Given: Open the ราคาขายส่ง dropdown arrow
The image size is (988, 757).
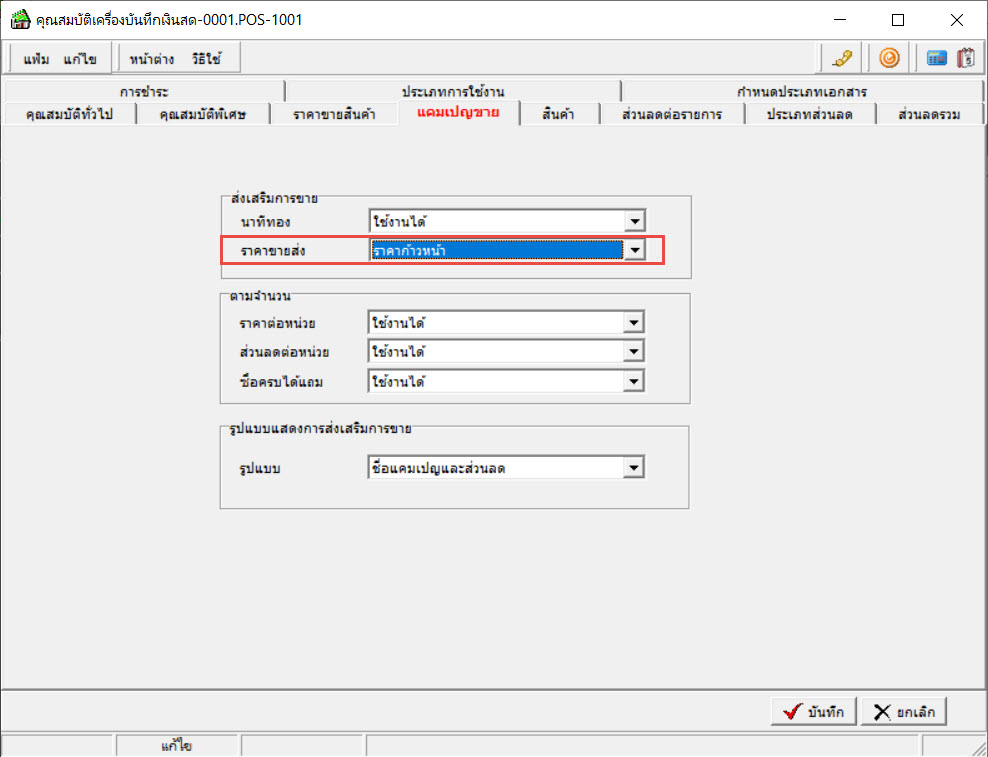Looking at the screenshot, I should coord(635,250).
